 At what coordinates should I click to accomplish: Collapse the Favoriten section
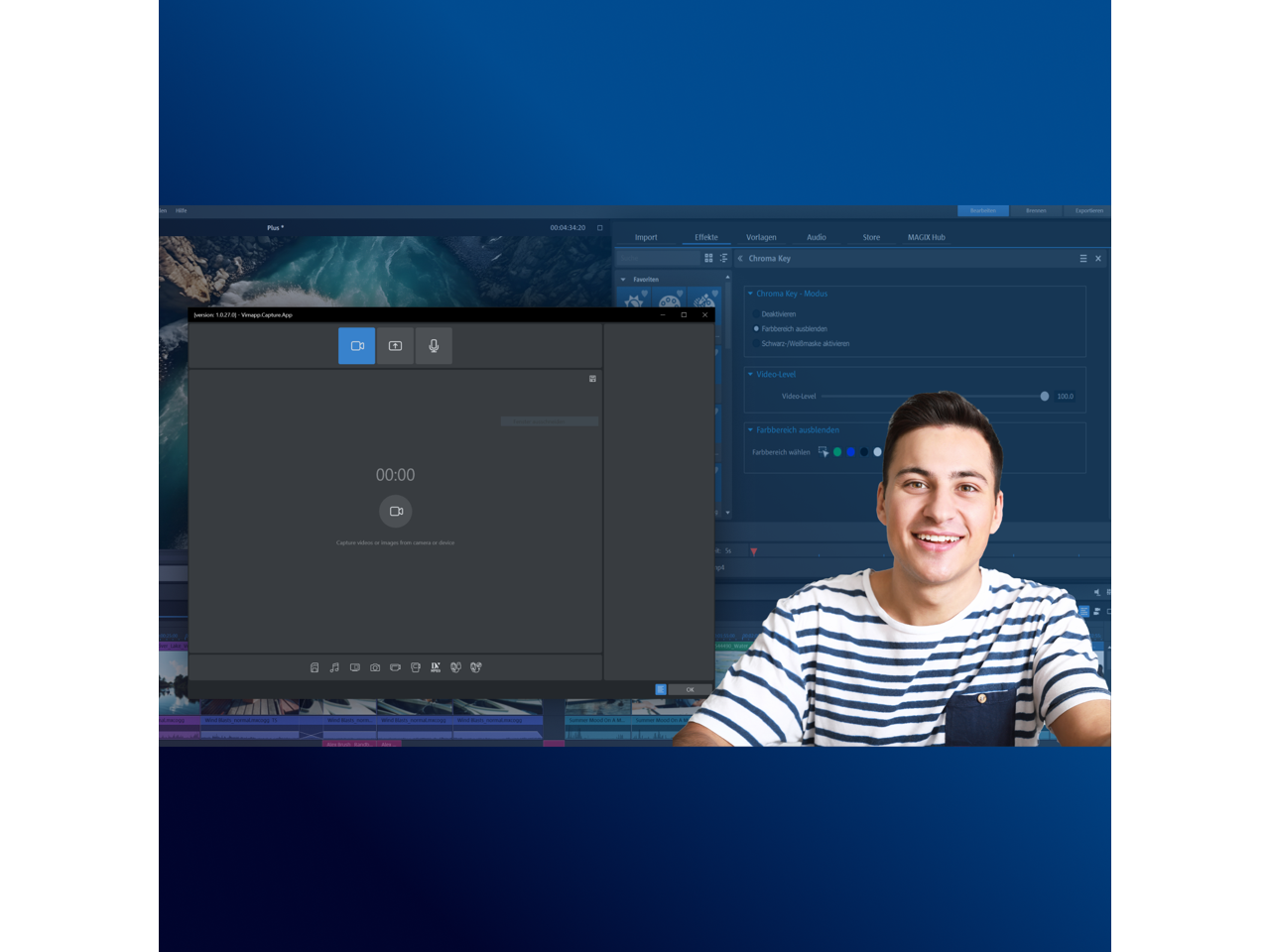[623, 280]
